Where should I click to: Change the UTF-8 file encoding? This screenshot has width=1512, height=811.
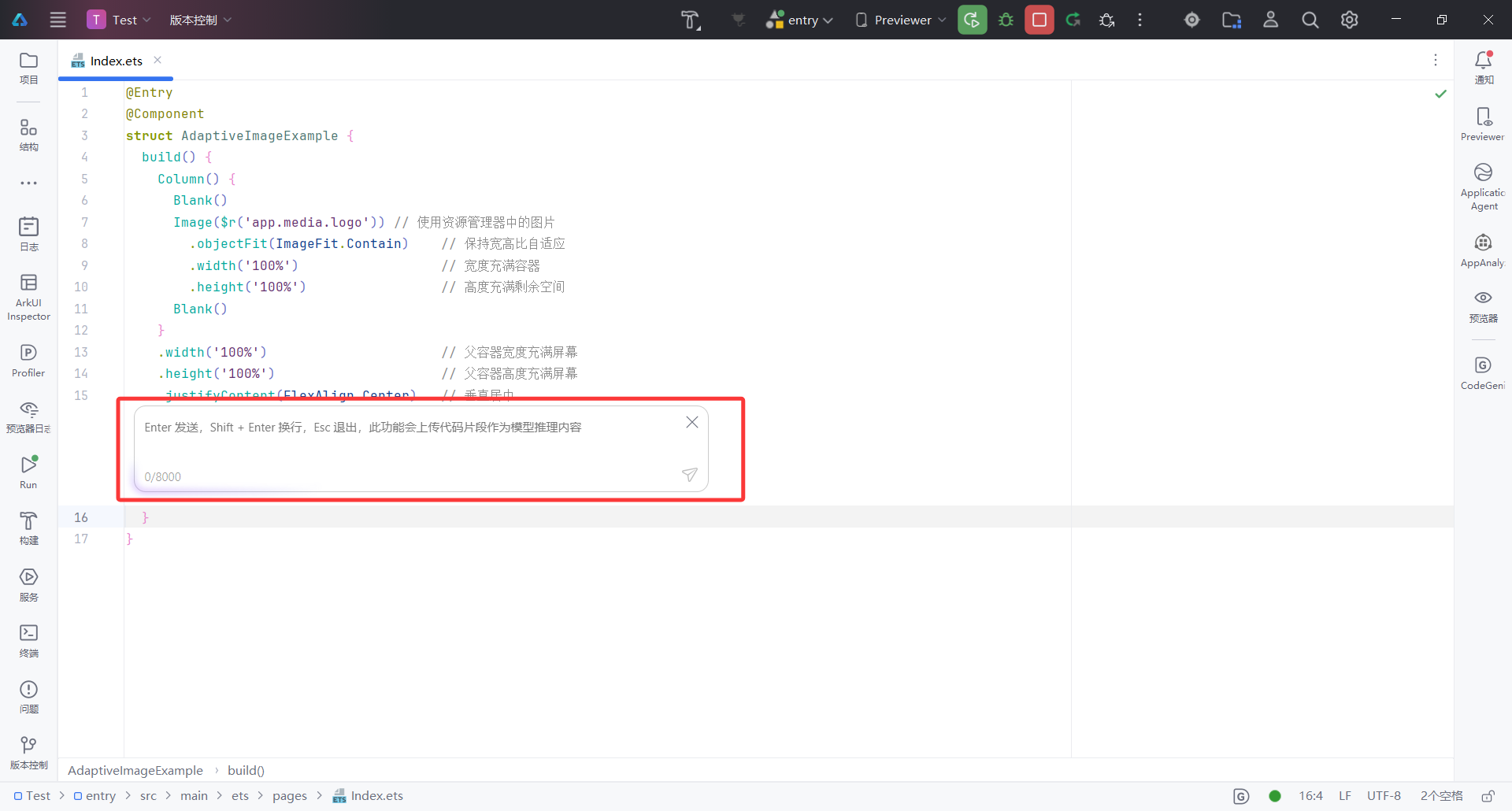coord(1384,796)
